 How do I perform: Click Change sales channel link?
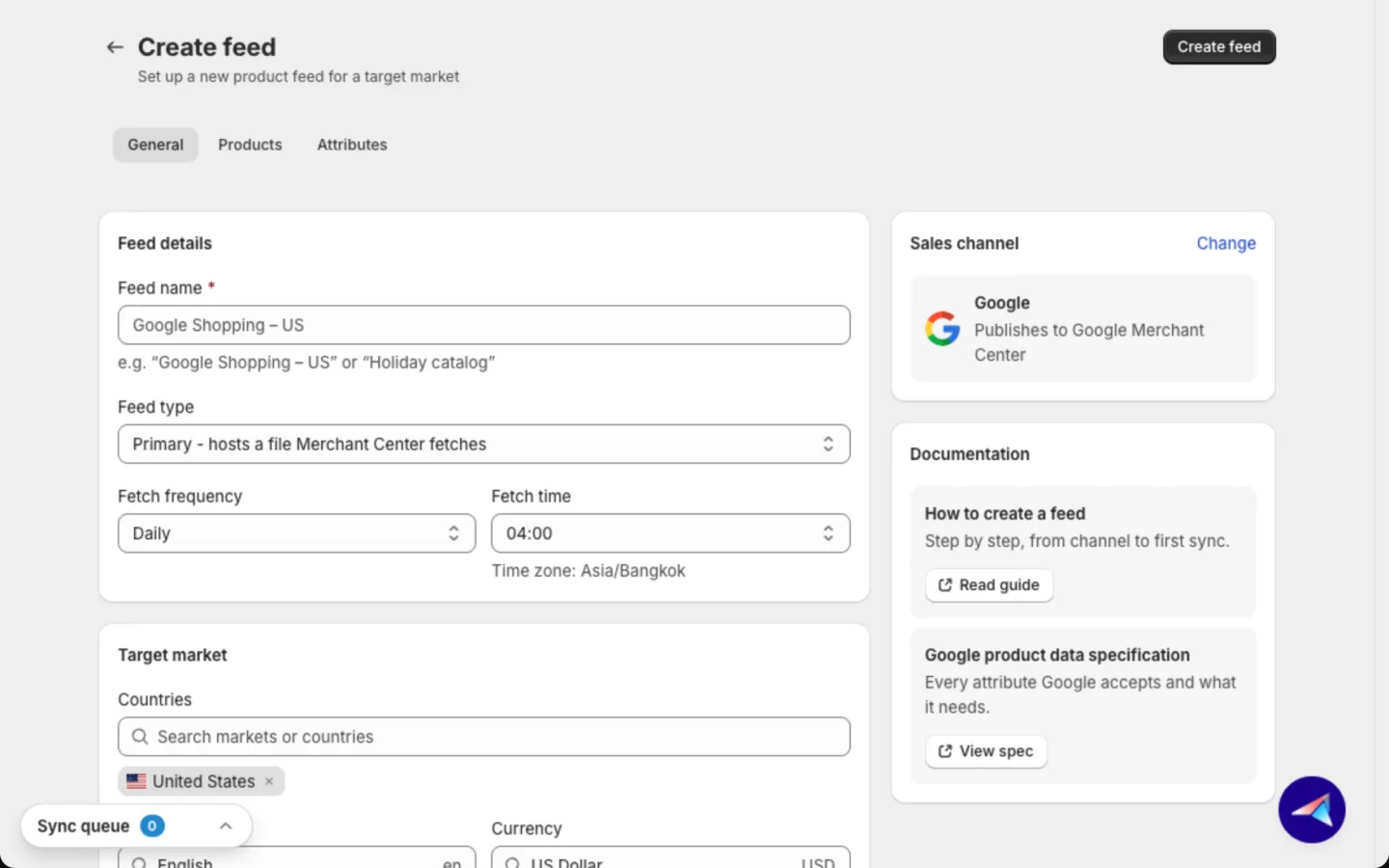coord(1226,243)
